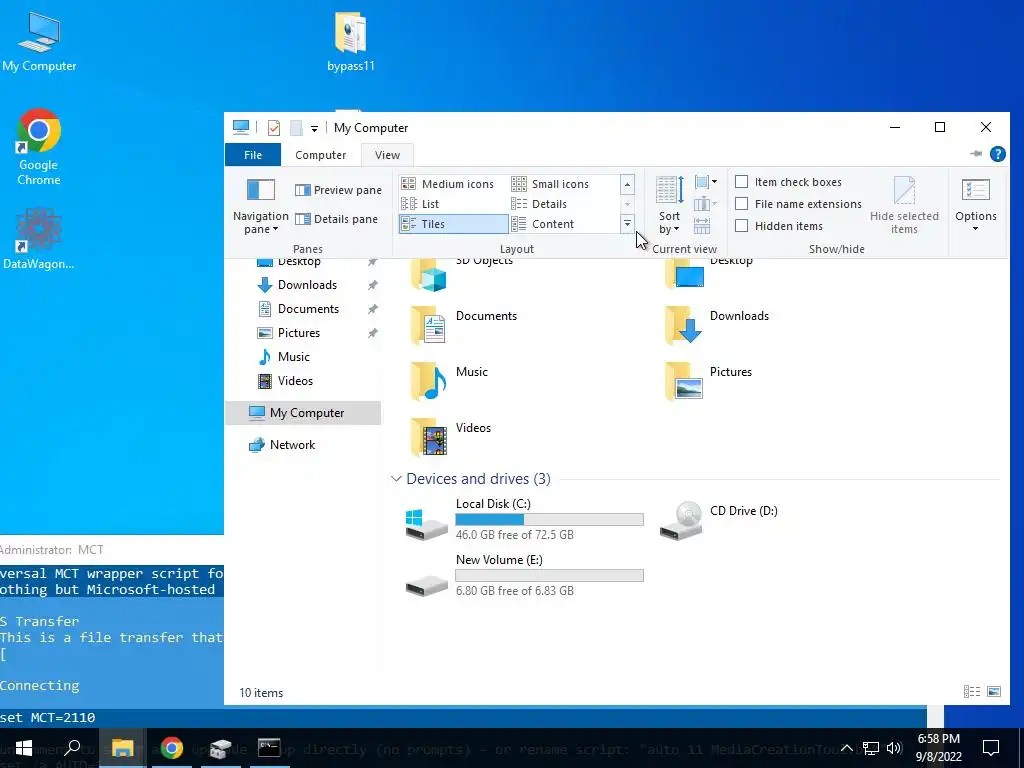The width and height of the screenshot is (1024, 768).
Task: Switch to the View ribbon tab
Action: click(387, 155)
